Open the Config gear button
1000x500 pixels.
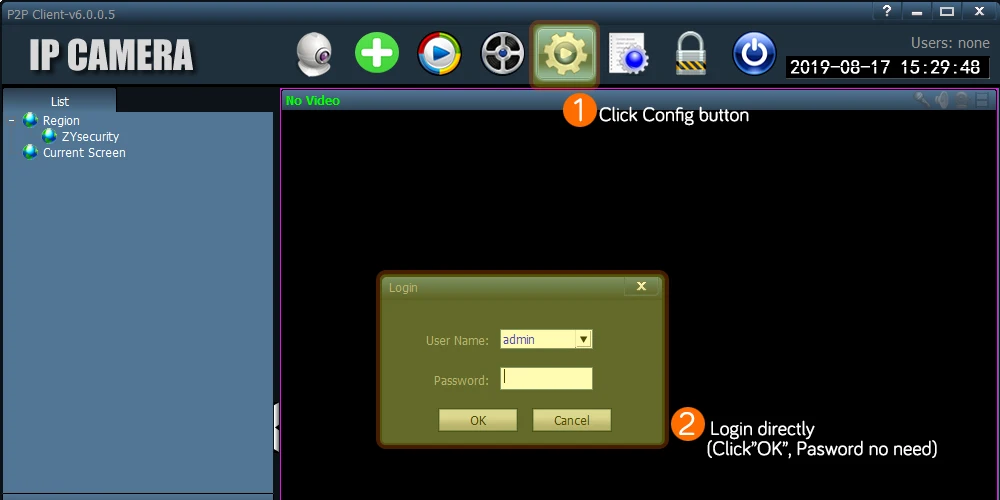click(x=565, y=54)
